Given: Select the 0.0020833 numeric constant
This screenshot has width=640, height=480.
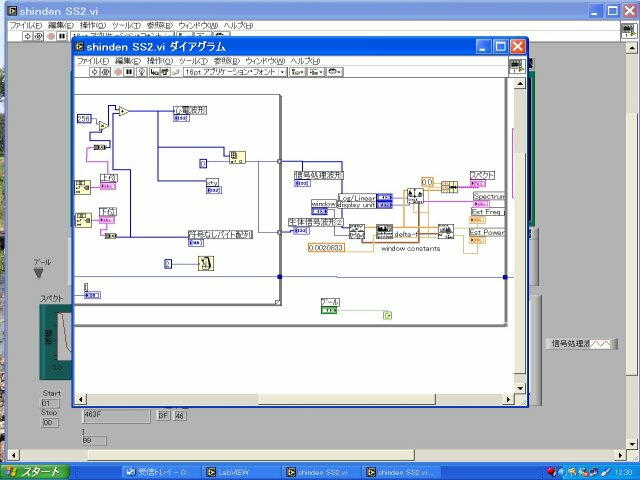Looking at the screenshot, I should (x=327, y=248).
